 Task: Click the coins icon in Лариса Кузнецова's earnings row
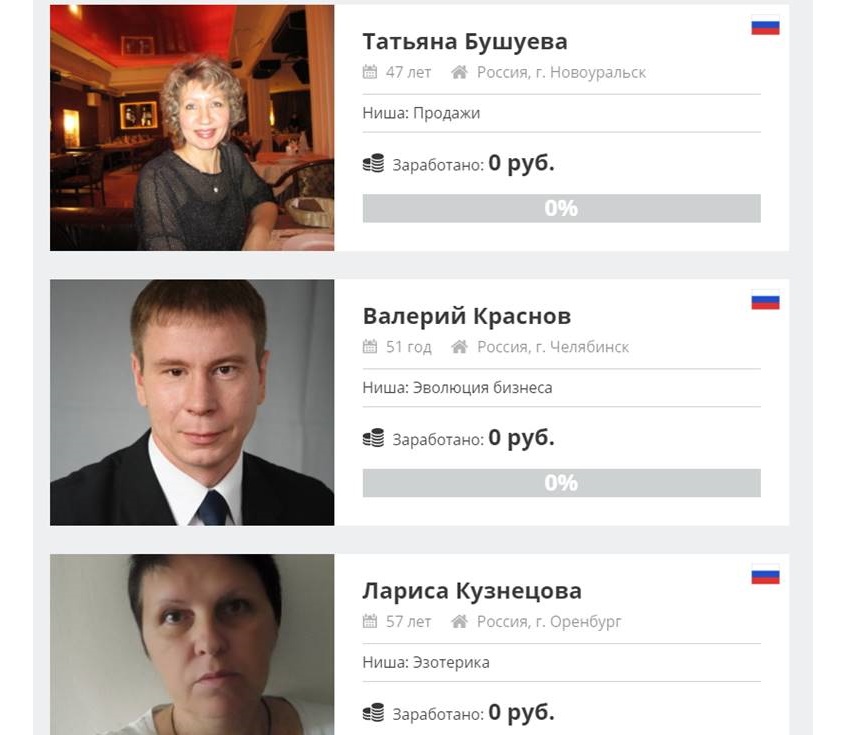(x=374, y=713)
